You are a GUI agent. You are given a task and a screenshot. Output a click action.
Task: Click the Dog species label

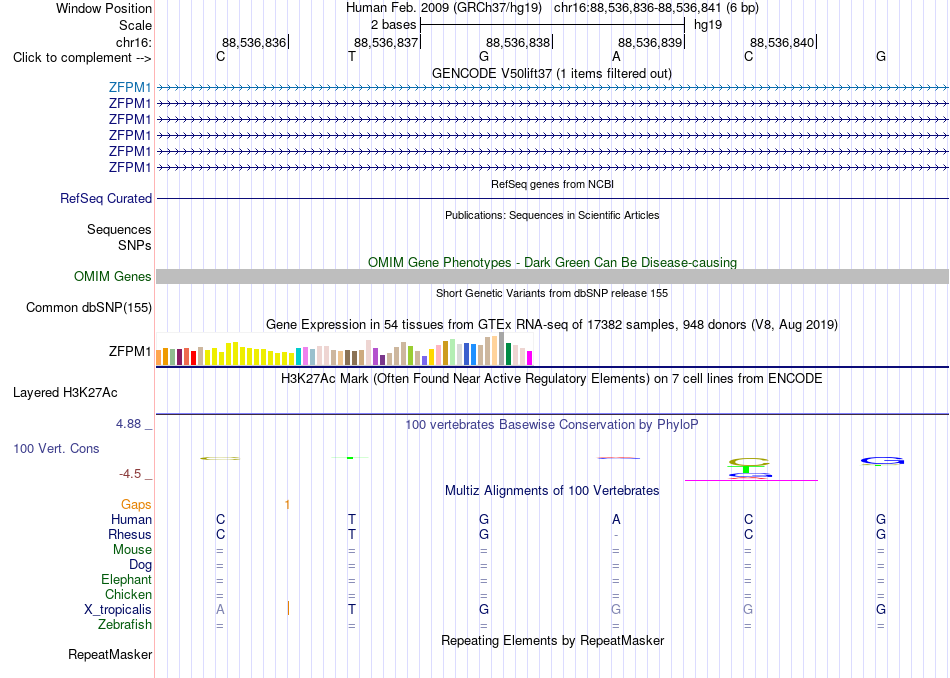pyautogui.click(x=140, y=565)
